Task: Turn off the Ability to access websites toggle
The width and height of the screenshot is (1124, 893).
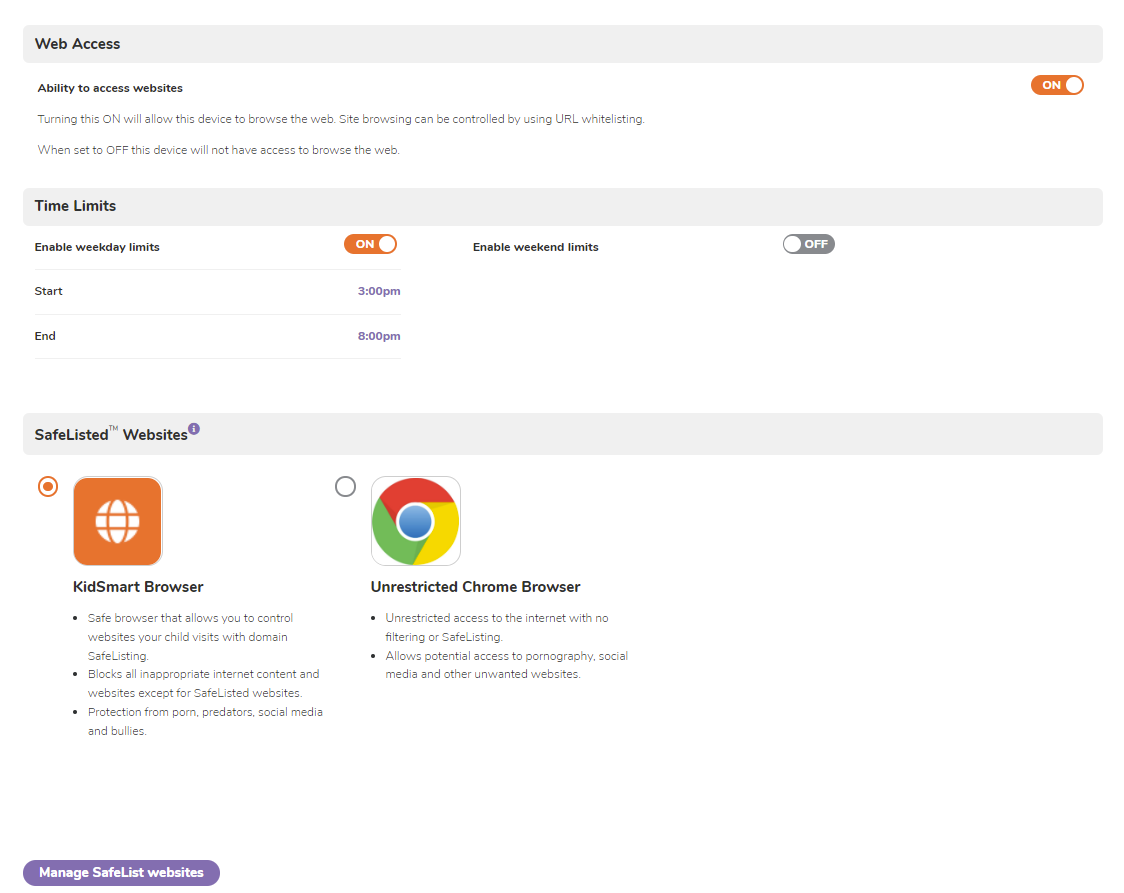Action: [1057, 86]
